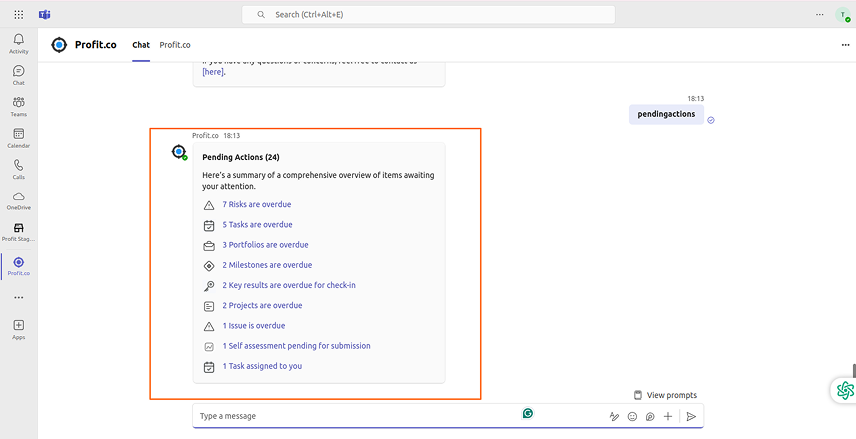Open the app launcher grid icon
The width and height of the screenshot is (856, 439).
19,15
